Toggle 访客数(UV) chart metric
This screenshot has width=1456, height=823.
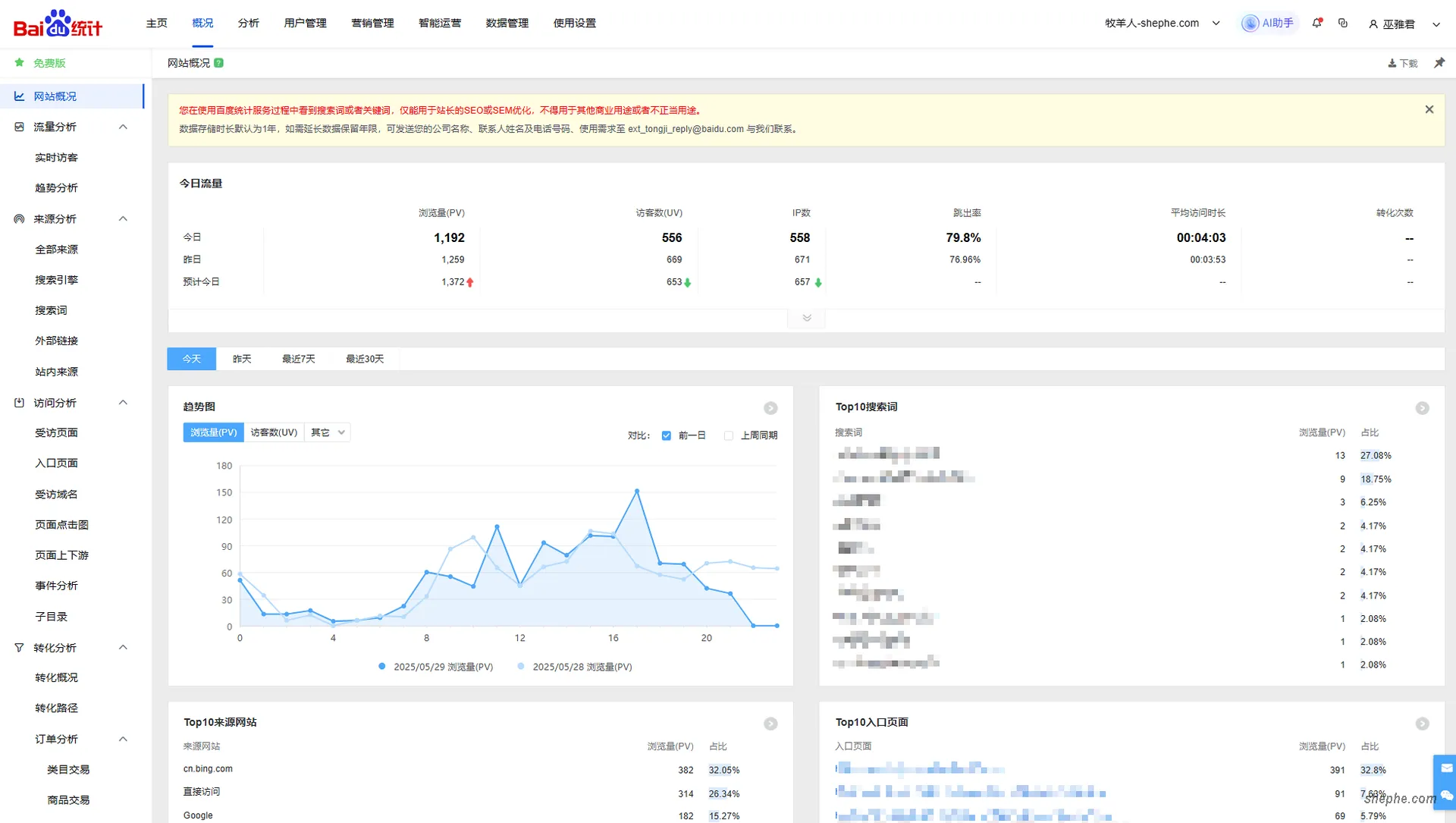(274, 432)
